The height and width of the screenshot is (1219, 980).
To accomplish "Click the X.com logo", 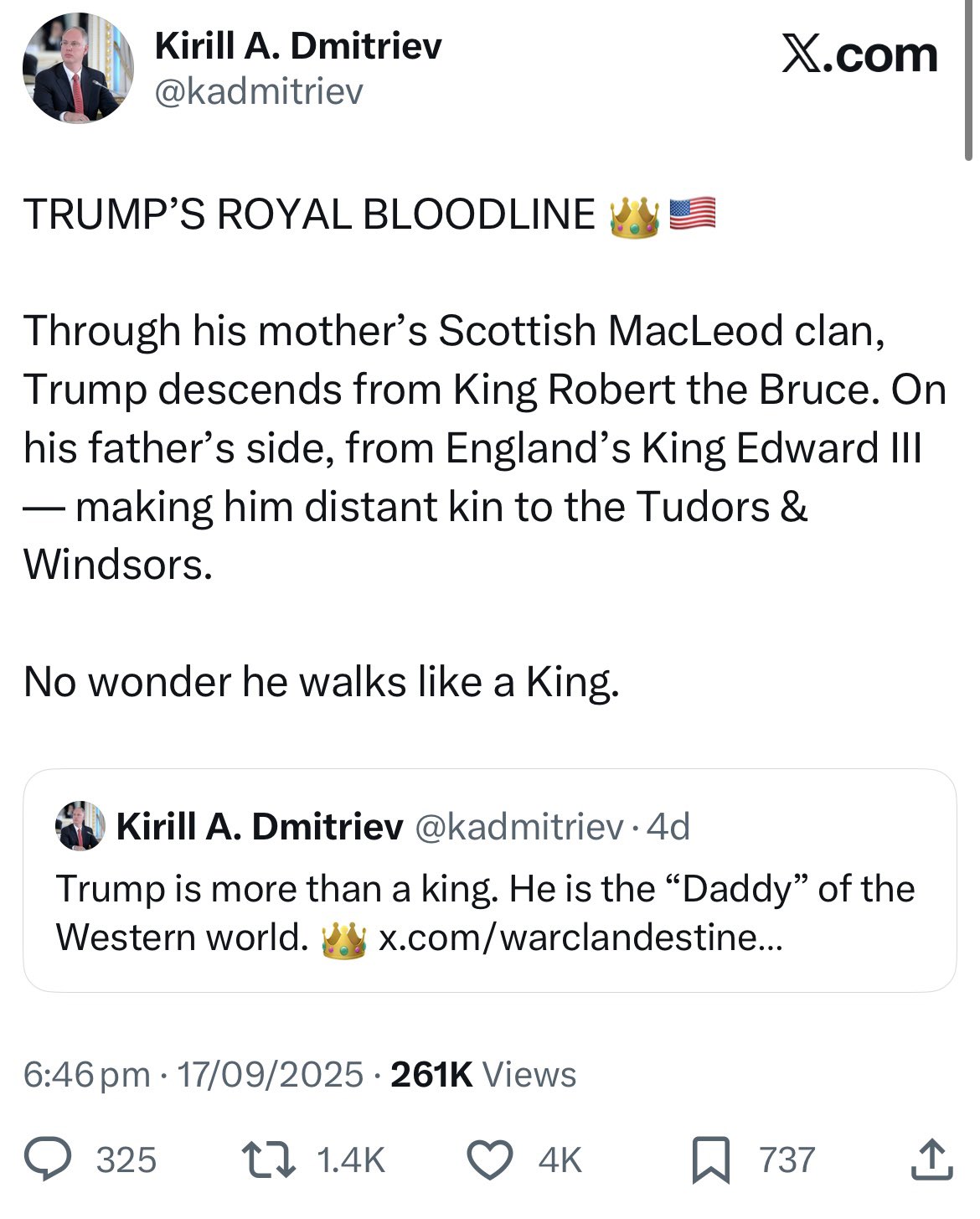I will [x=859, y=55].
